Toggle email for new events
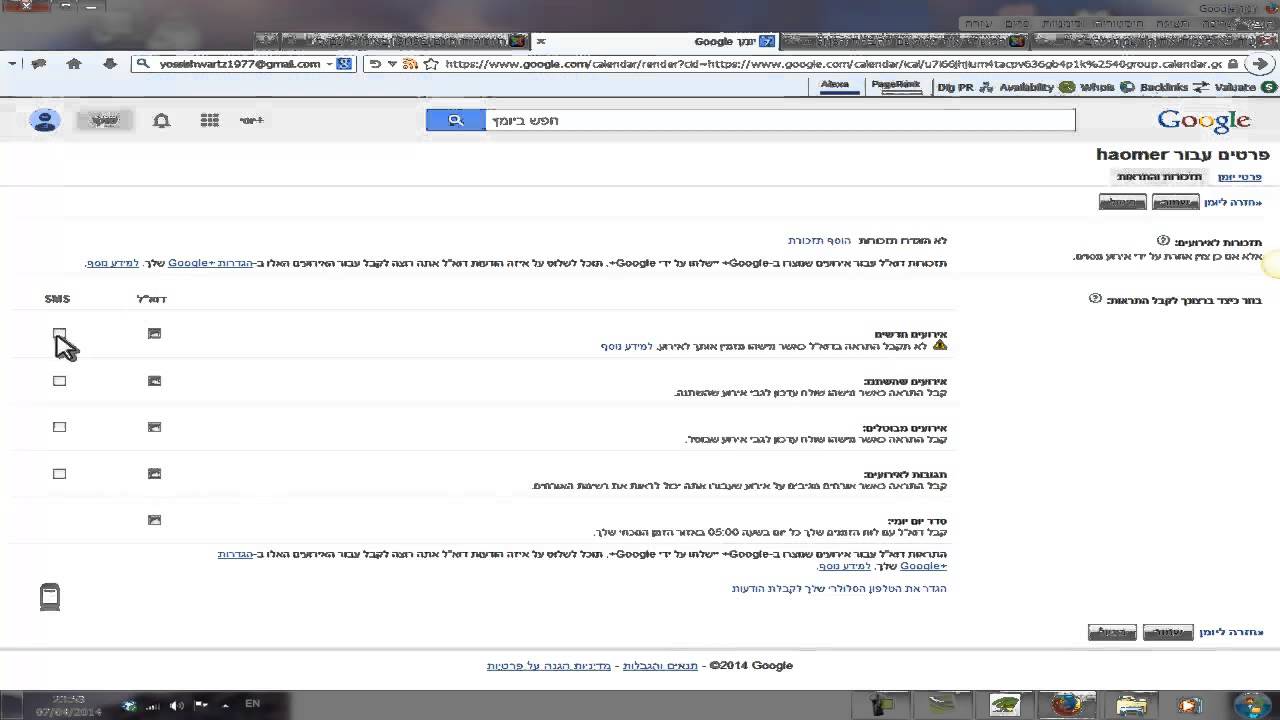Screen dimensions: 1280x720 (x=154, y=333)
